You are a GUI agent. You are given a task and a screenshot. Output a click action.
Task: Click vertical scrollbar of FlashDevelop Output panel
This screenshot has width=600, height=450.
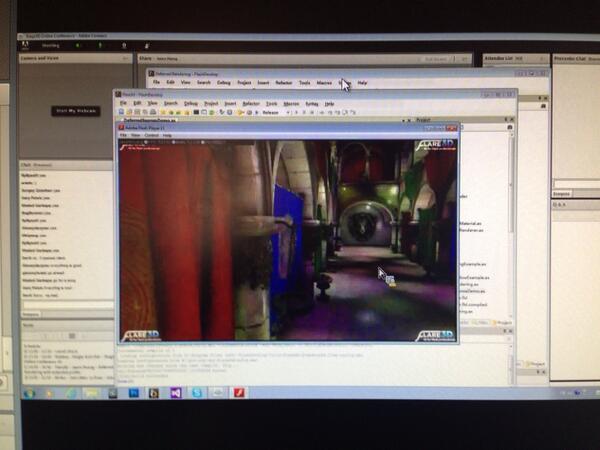pyautogui.click(x=512, y=364)
